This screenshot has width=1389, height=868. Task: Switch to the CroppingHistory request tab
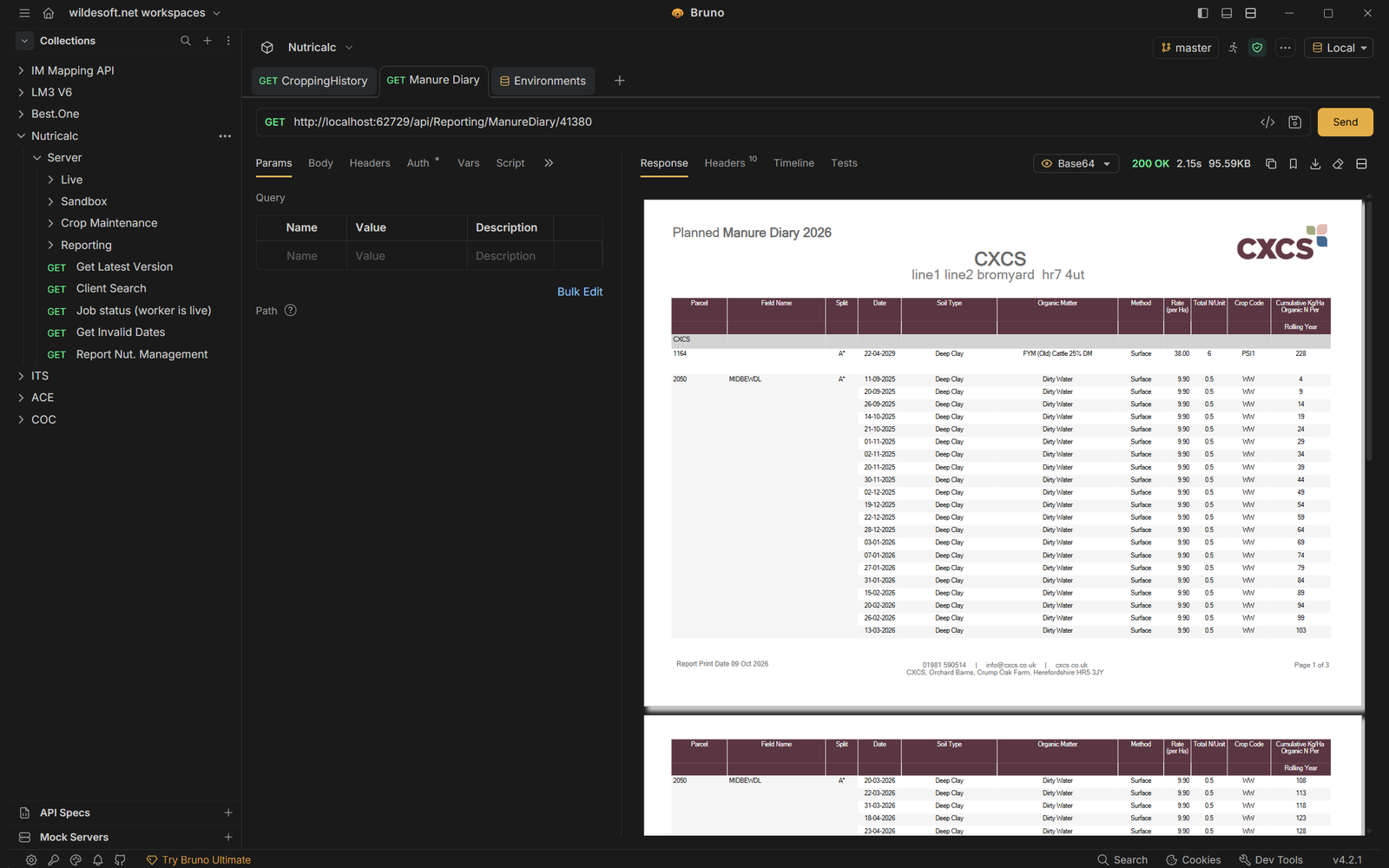313,81
